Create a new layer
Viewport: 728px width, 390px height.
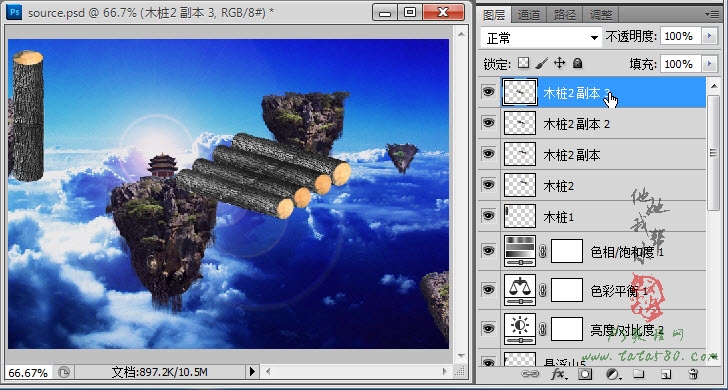(666, 374)
